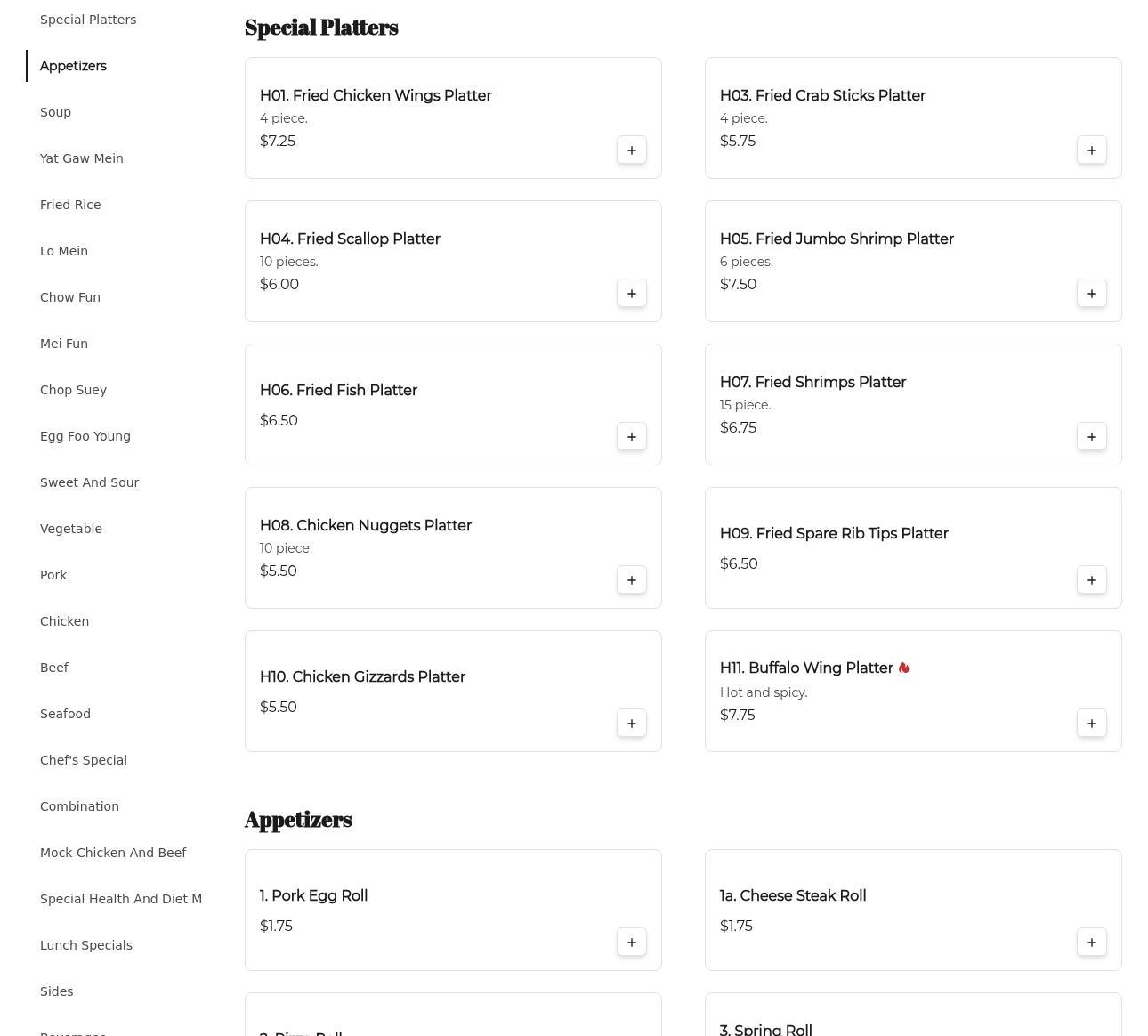Select Mei Fun from sidebar
The image size is (1148, 1036).
coord(64,344)
